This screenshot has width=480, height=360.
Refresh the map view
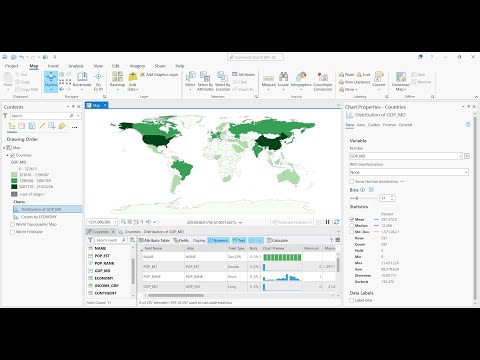336,222
